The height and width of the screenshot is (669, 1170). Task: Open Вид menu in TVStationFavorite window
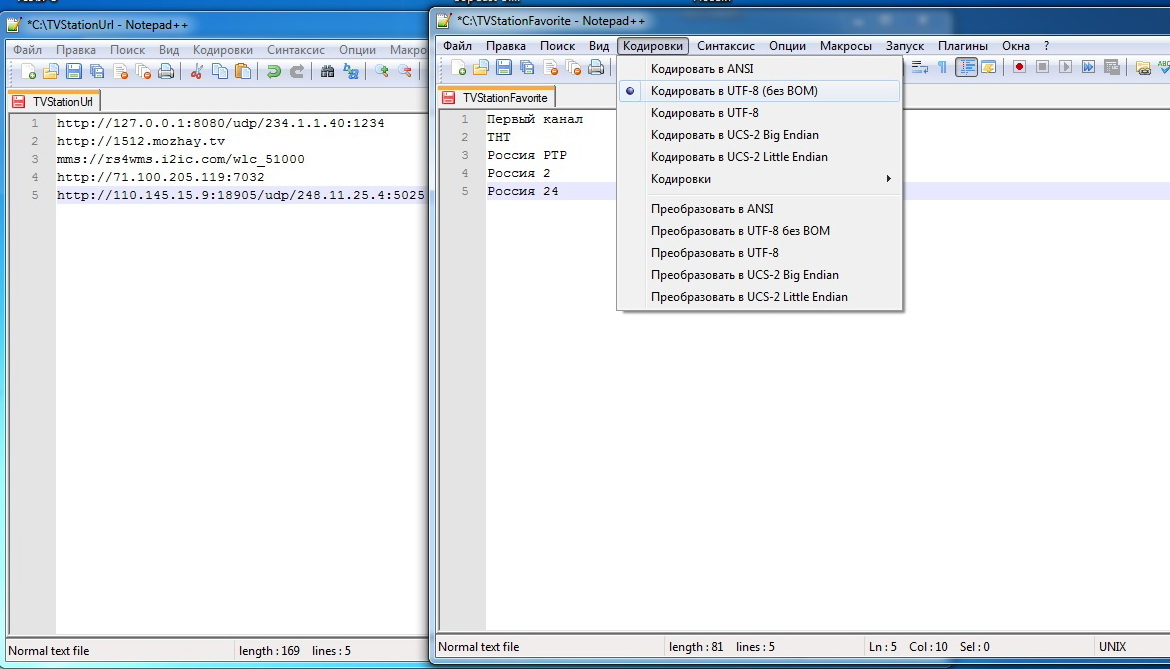point(598,46)
